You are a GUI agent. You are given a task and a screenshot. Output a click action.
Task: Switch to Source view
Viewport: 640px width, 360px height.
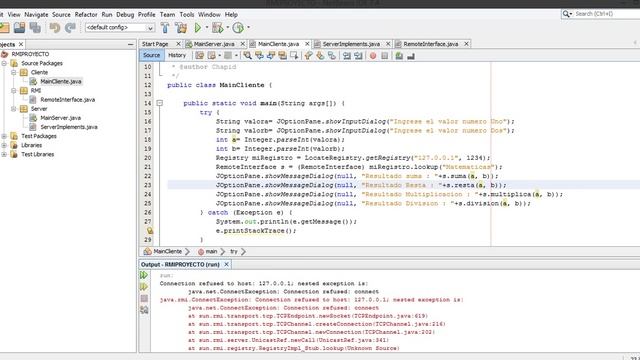151,55
